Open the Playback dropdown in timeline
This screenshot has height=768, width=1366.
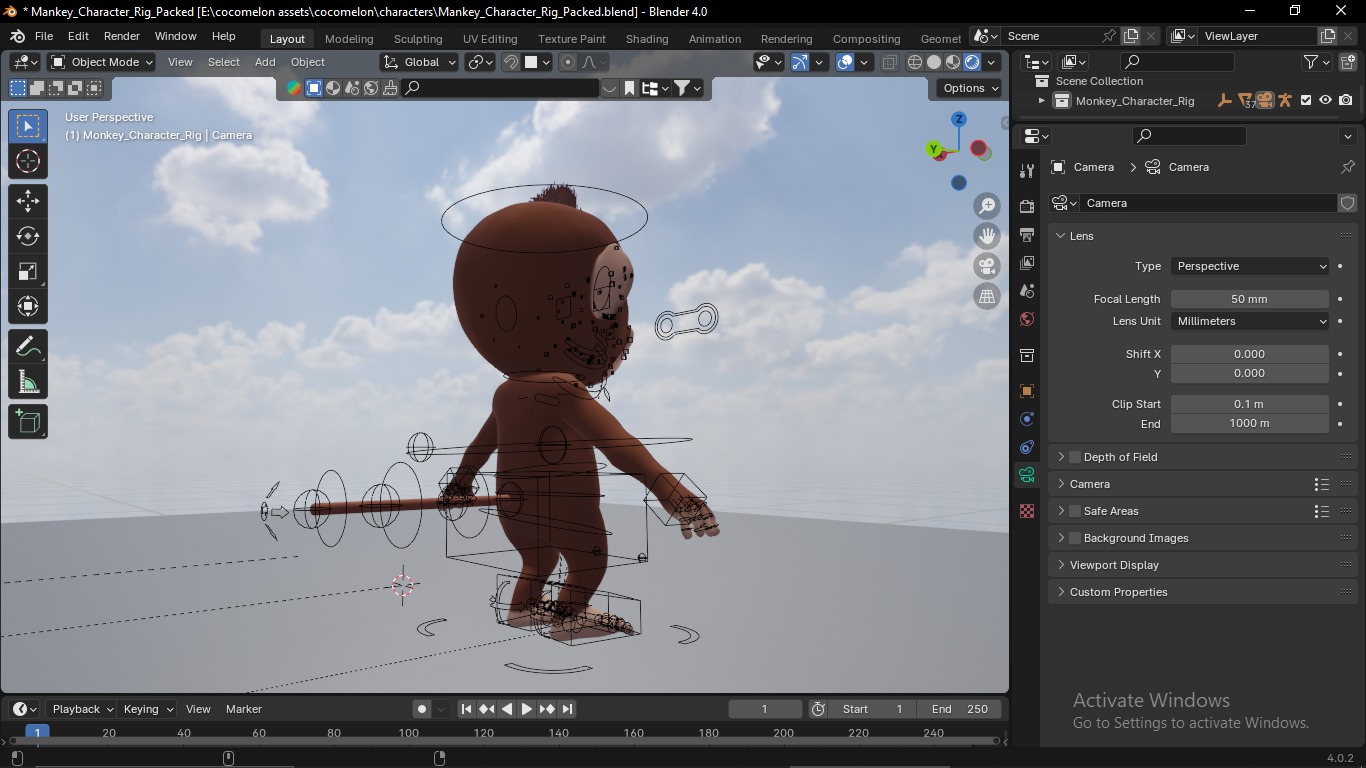82,709
